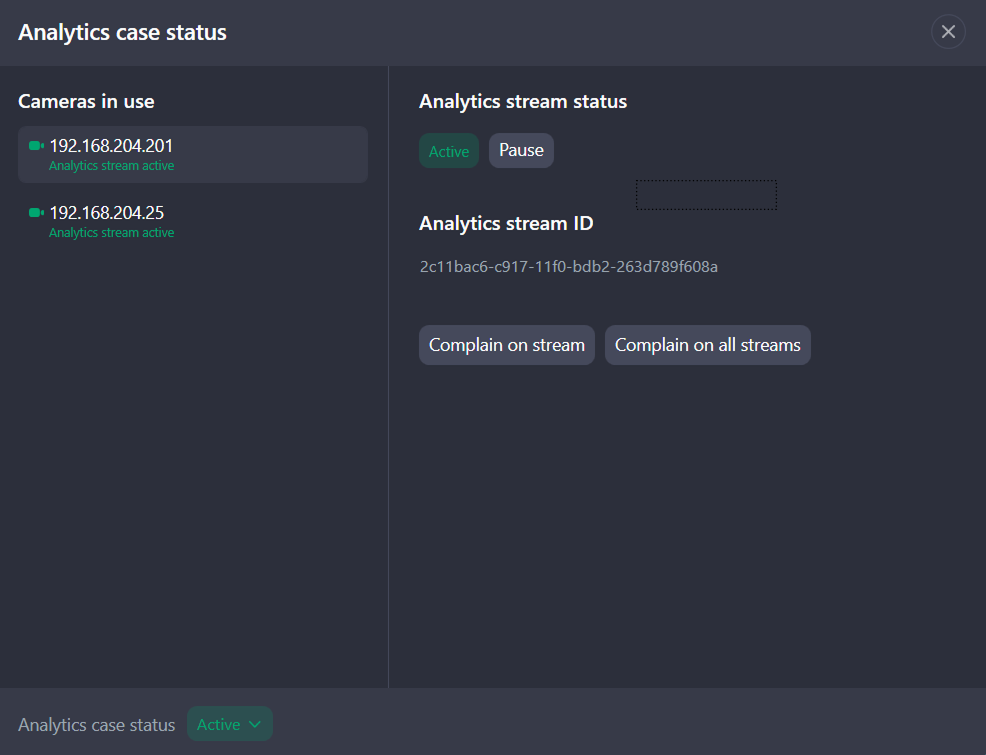
Task: Click the camera icon beside 192.168.204.25
Action: (x=36, y=213)
